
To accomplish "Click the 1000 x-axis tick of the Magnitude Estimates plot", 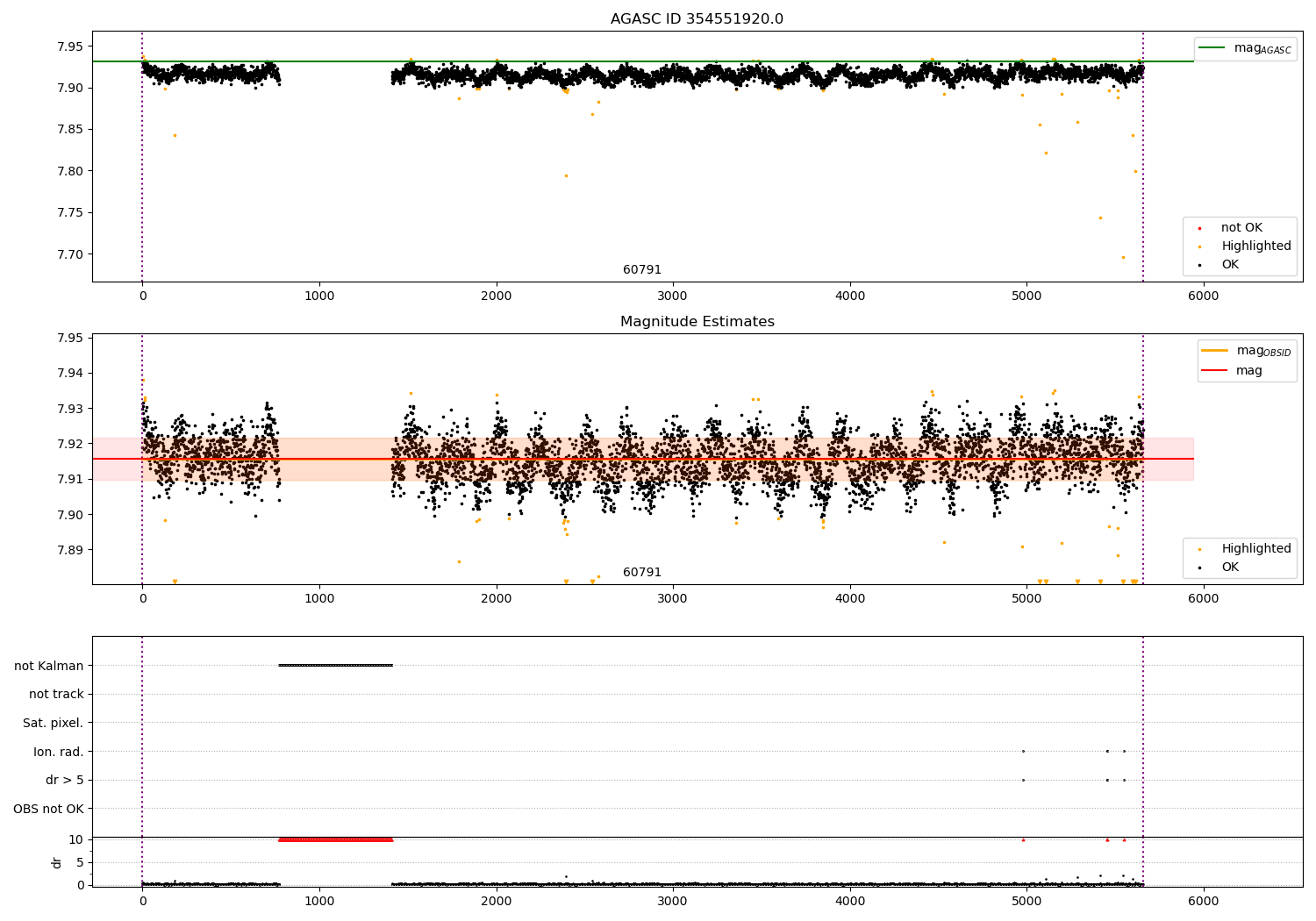I will tap(319, 598).
